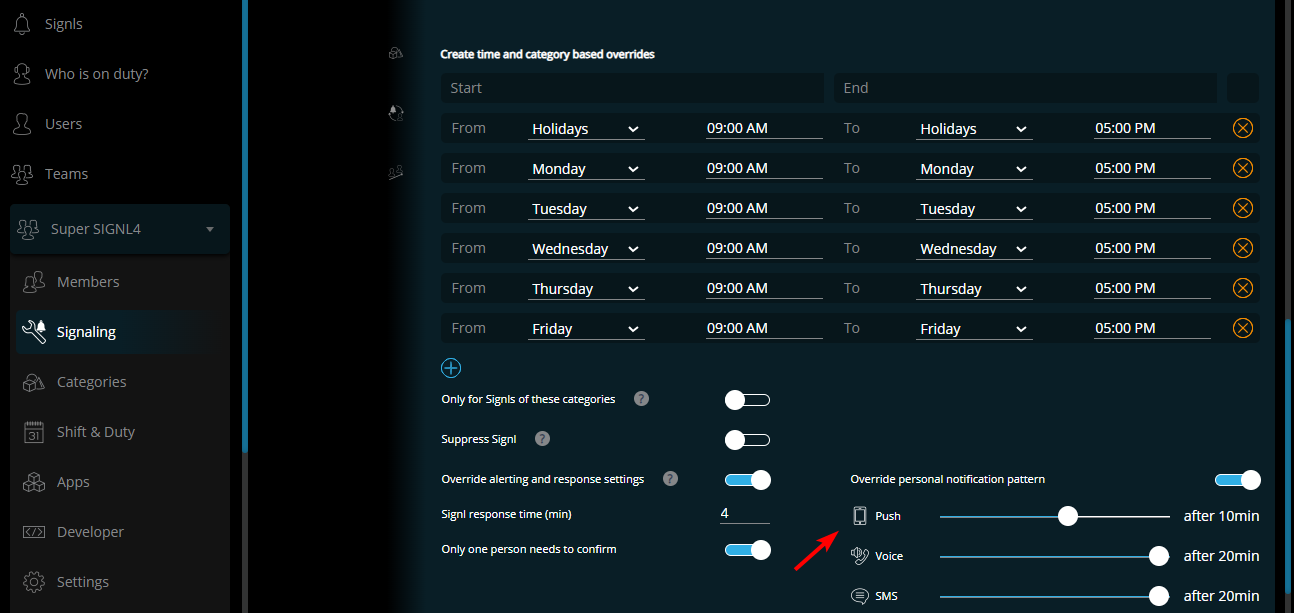Click help icon next to Suppress Signl
Image resolution: width=1294 pixels, height=613 pixels.
click(x=542, y=439)
